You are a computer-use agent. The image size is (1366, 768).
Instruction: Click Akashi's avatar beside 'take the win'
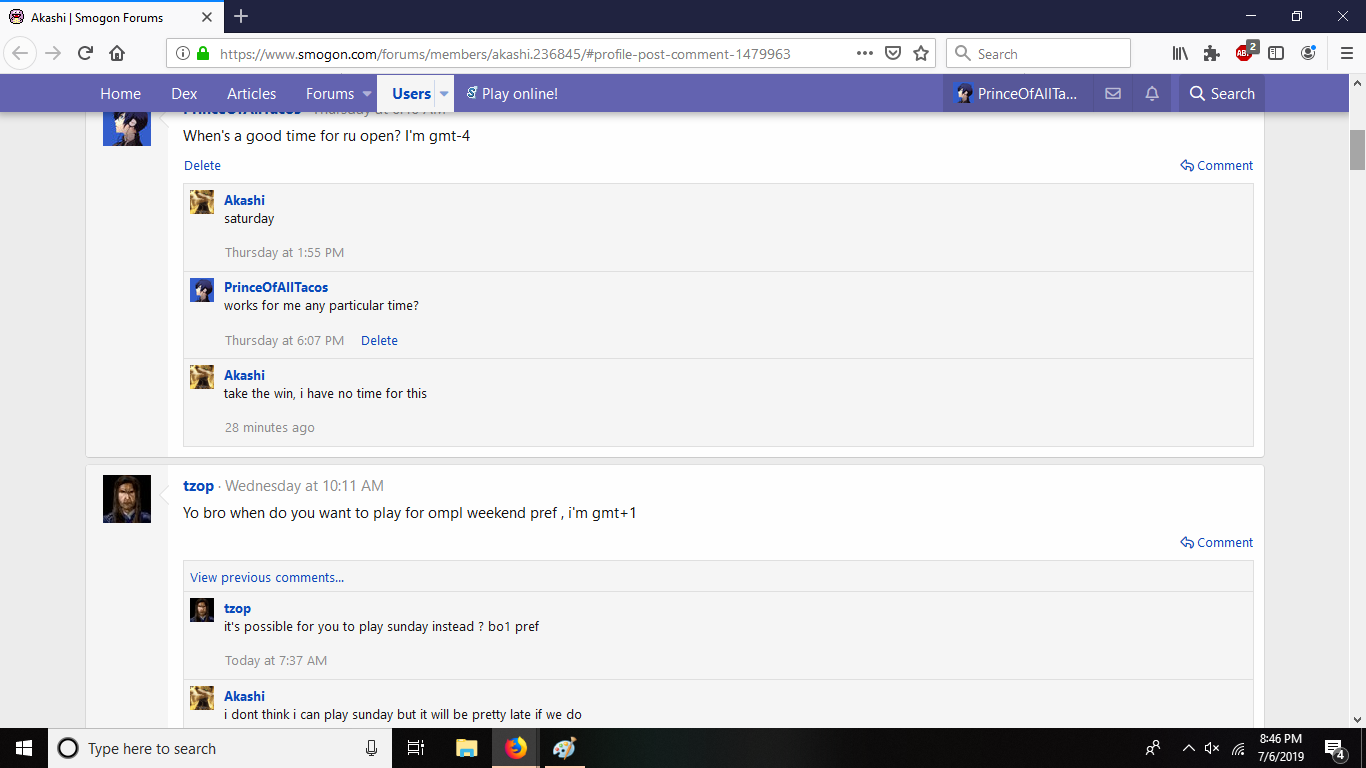tap(202, 377)
